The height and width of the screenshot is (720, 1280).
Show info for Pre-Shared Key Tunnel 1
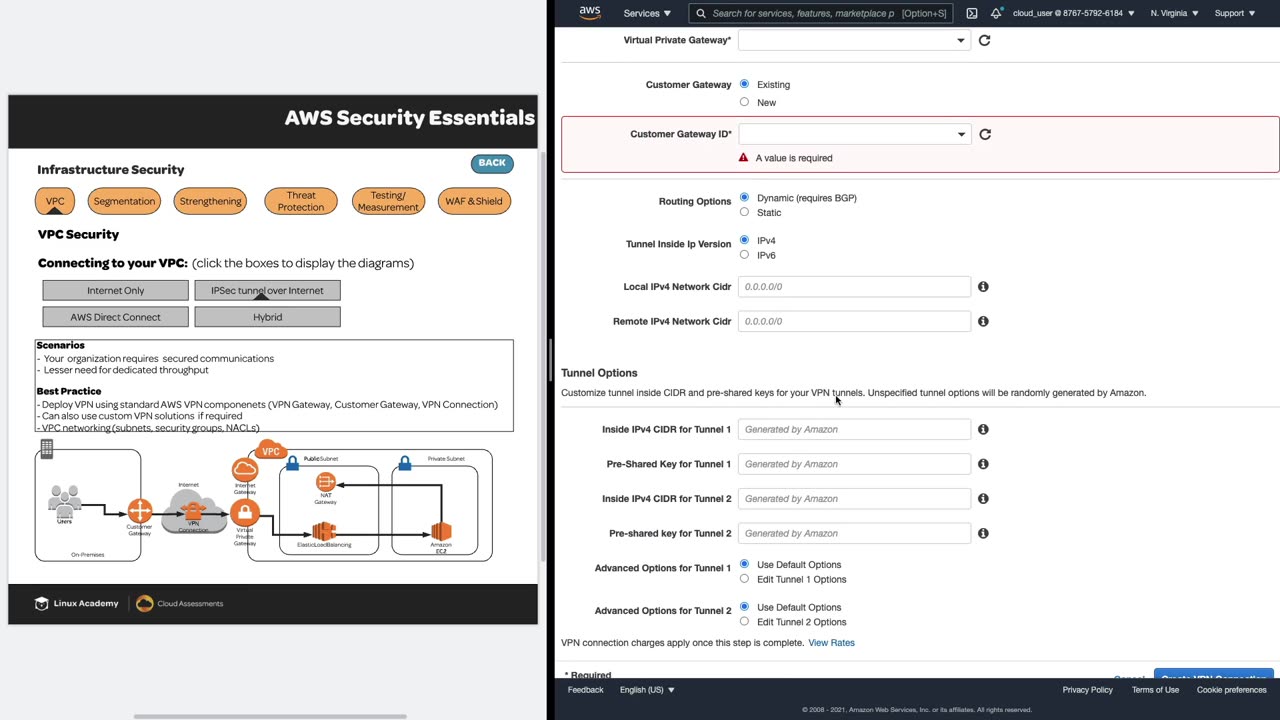(983, 464)
